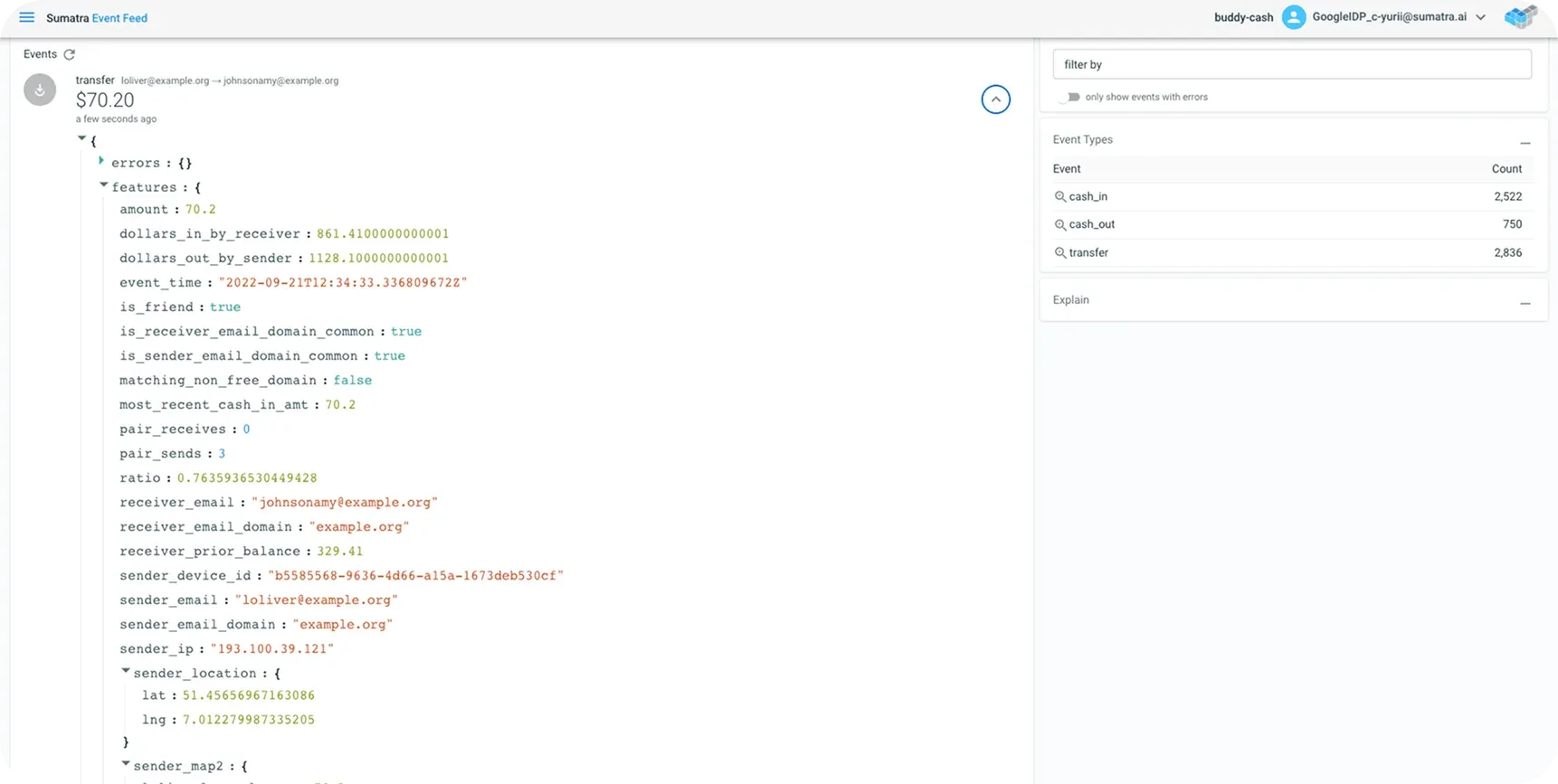Click the transfer event download icon
The image size is (1558, 784).
point(40,90)
